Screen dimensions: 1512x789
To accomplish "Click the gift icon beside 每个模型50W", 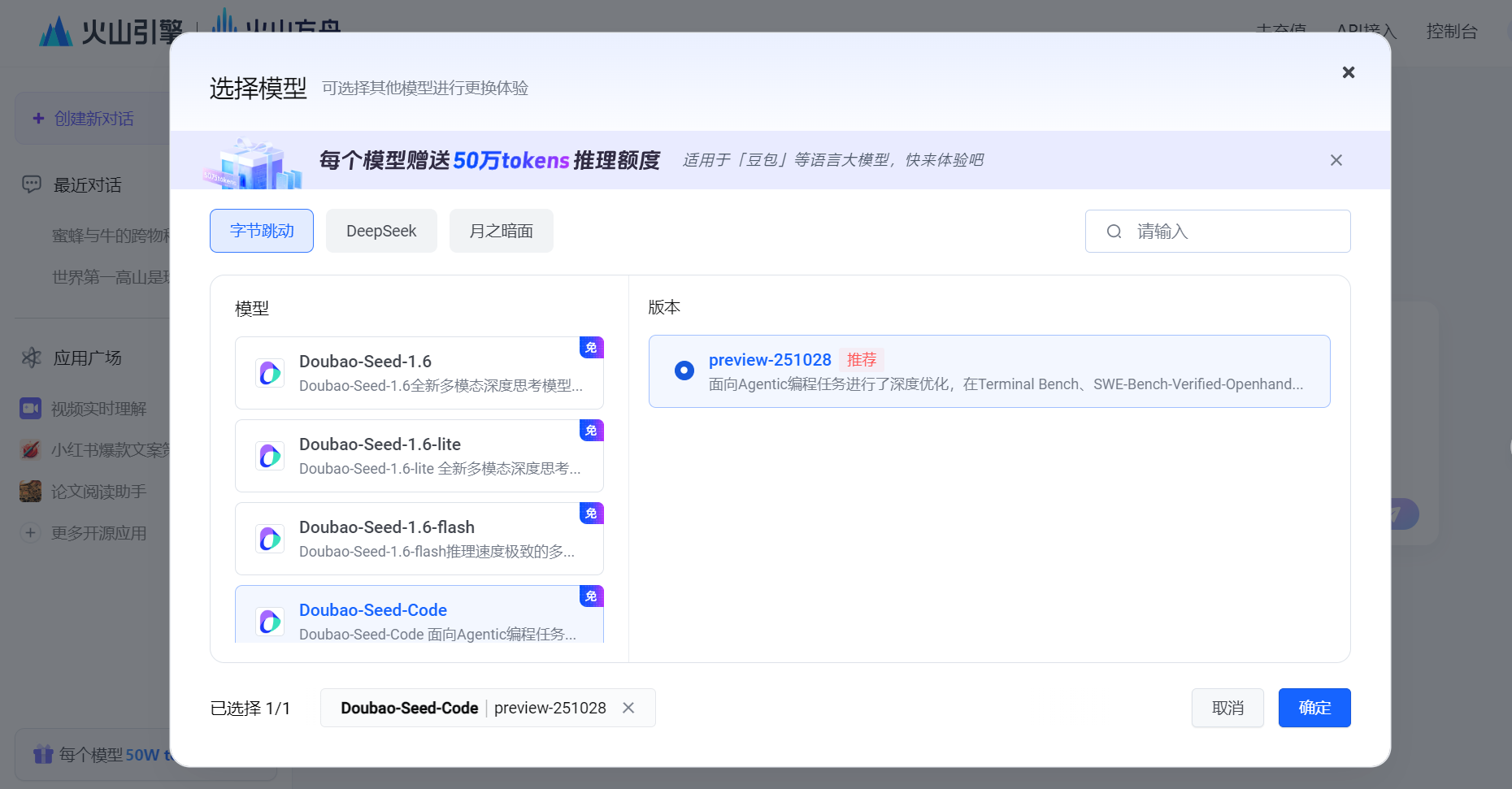I will 43,754.
